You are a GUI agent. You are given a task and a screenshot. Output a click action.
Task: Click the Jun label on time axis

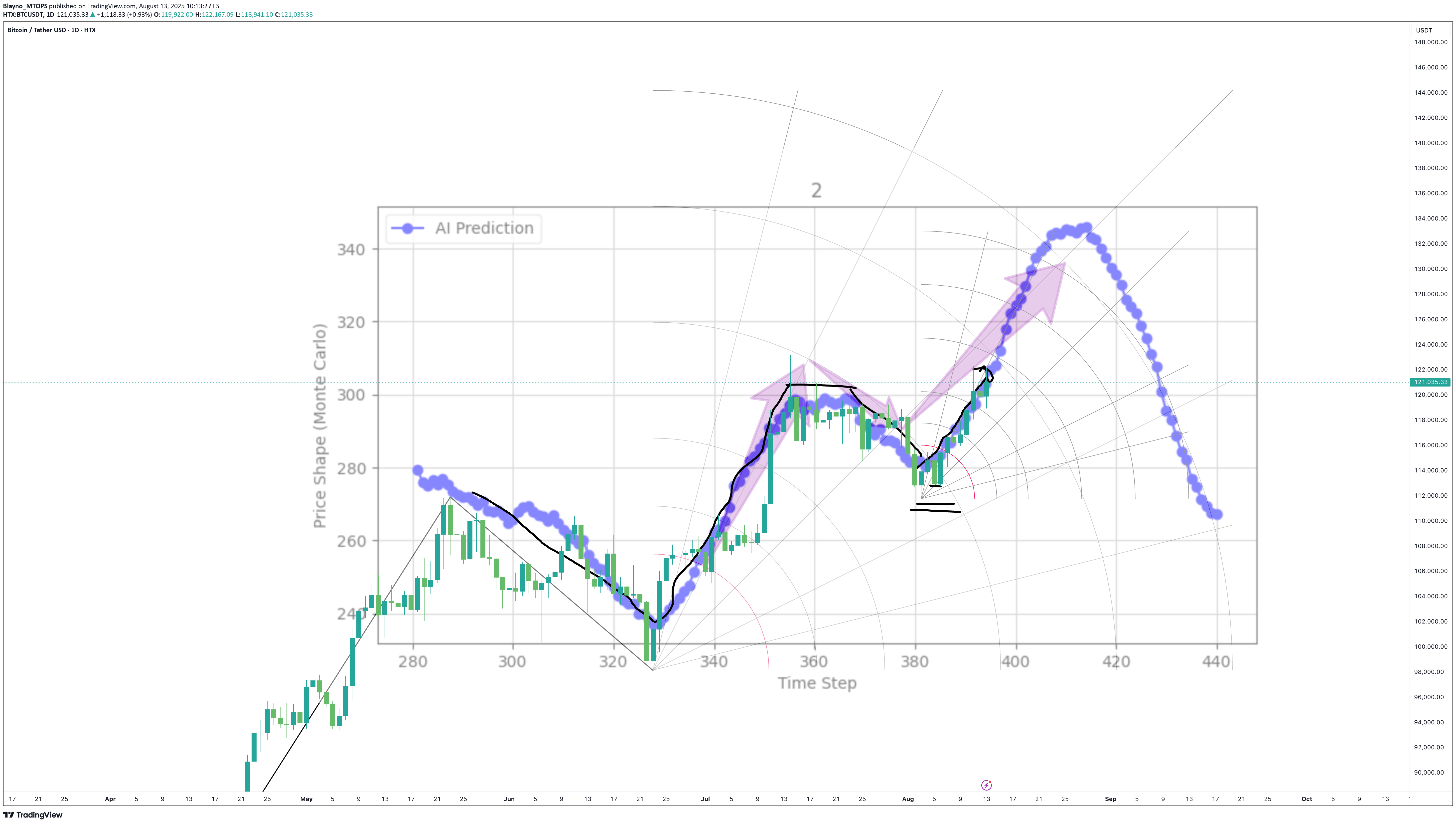click(509, 799)
